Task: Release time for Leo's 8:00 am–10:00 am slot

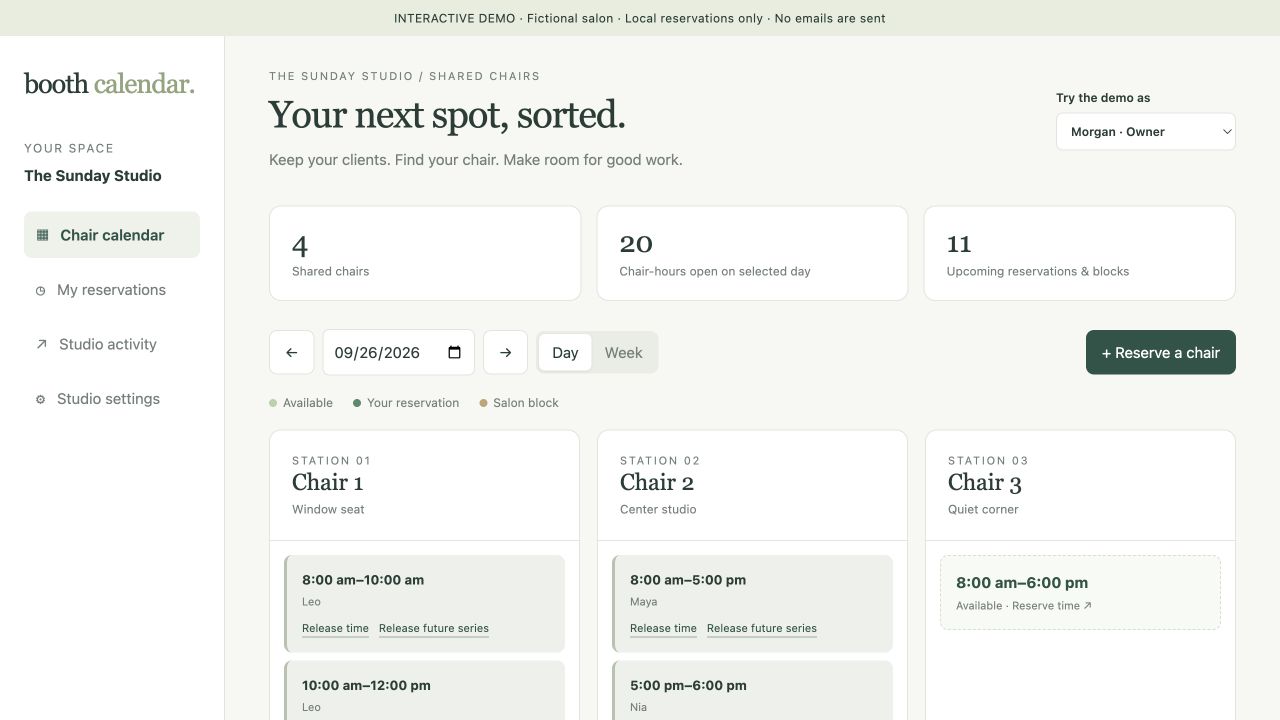Action: (x=335, y=628)
